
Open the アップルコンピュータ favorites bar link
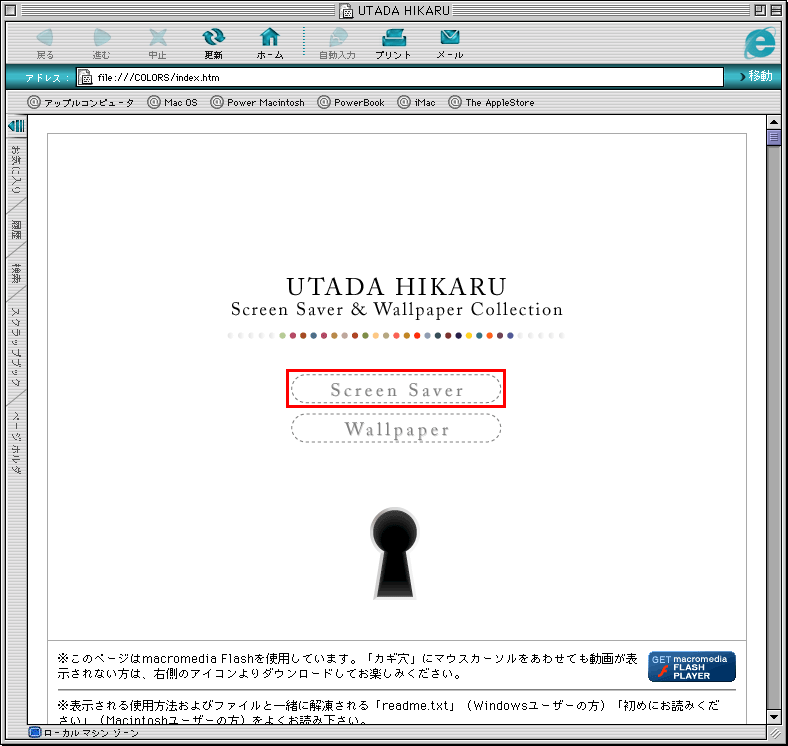pos(80,103)
